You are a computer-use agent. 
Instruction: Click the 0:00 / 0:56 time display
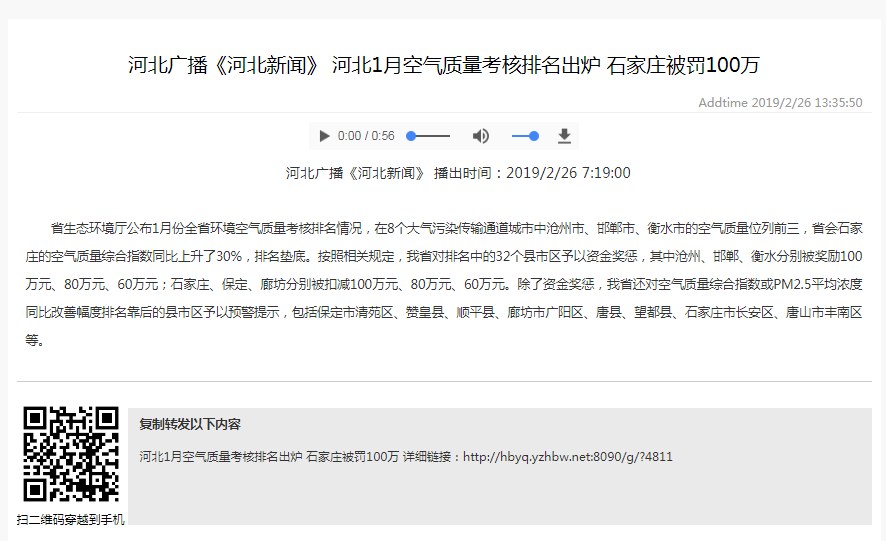click(366, 136)
